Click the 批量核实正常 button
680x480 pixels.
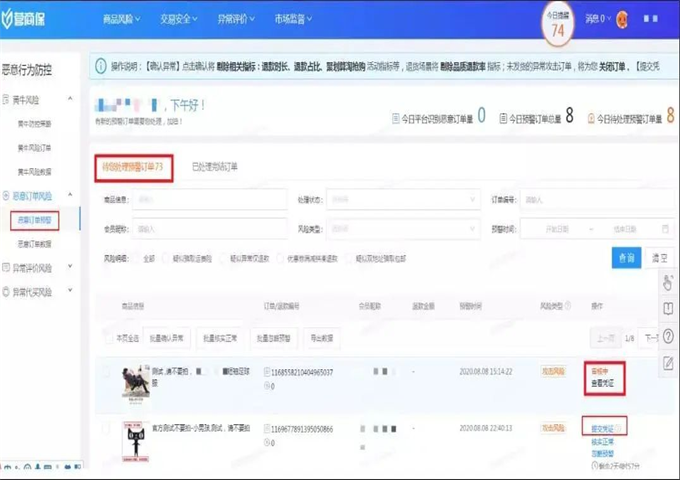point(220,338)
